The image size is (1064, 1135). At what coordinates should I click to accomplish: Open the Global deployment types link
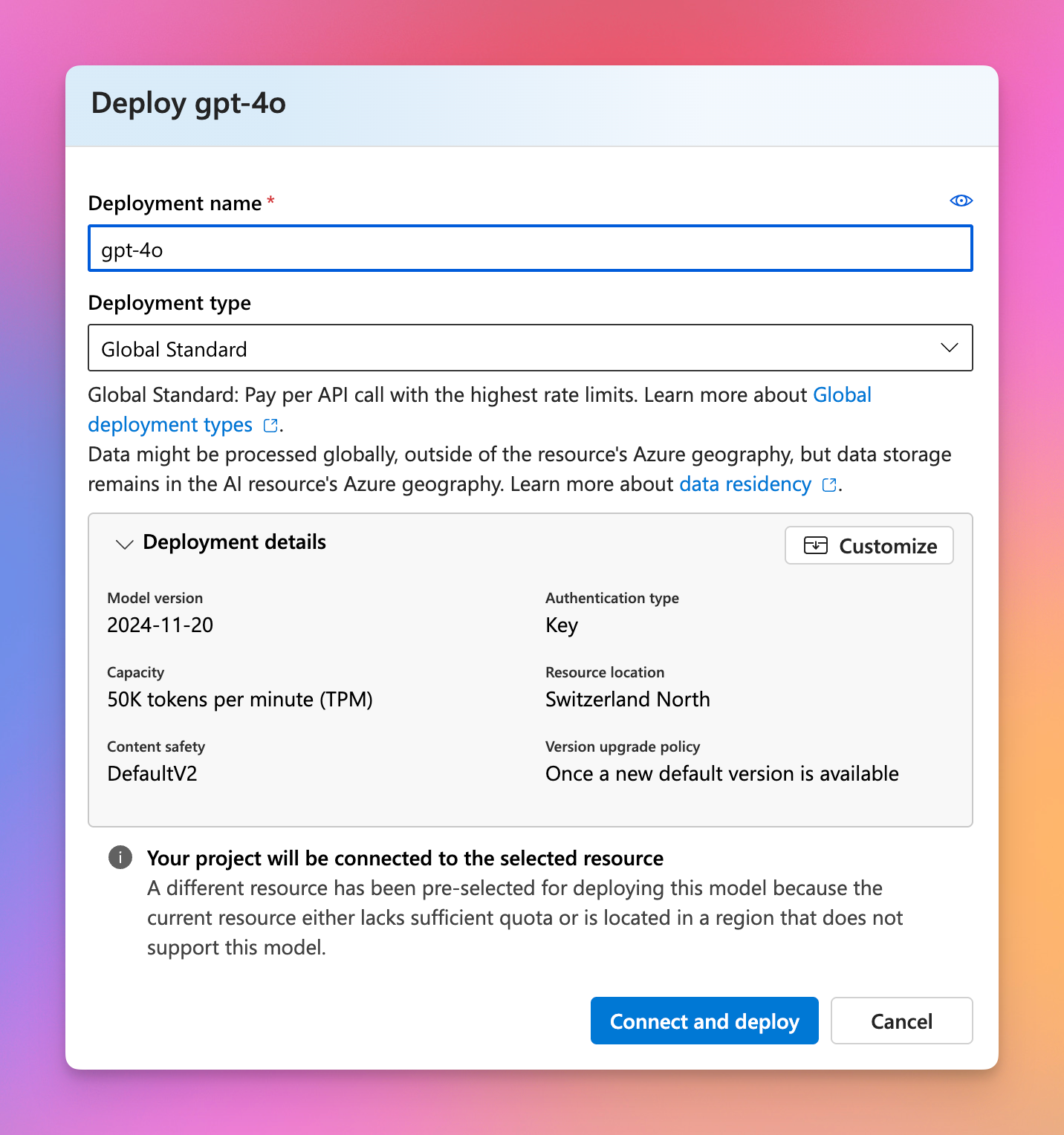[x=841, y=395]
